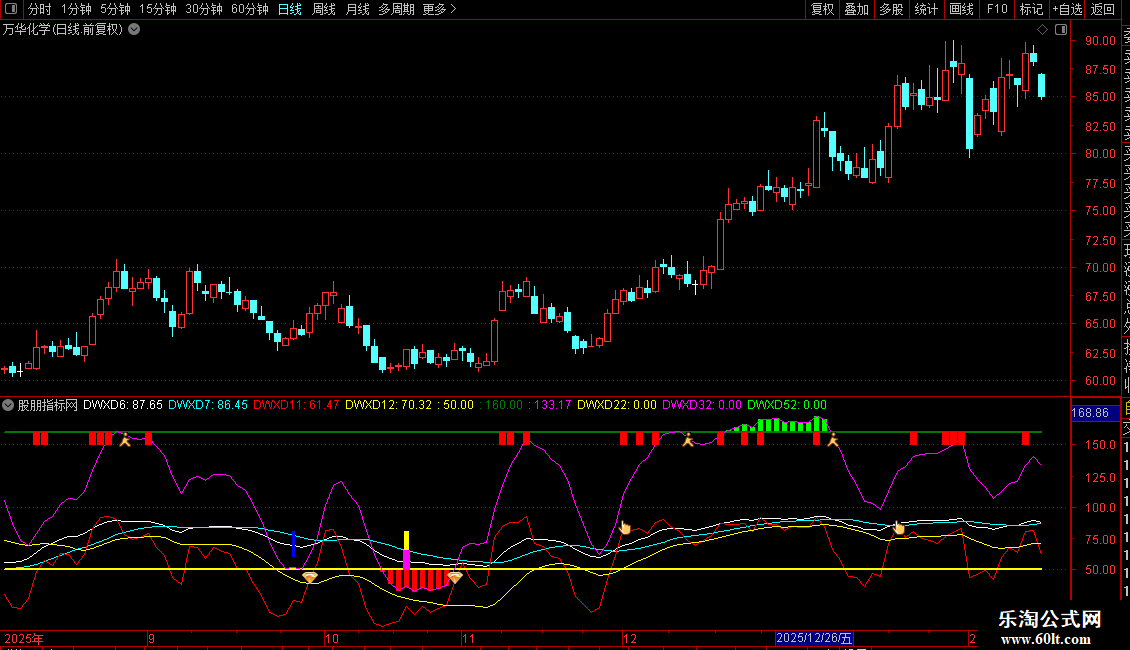Click the pointing-hand icon near December start

(x=625, y=527)
